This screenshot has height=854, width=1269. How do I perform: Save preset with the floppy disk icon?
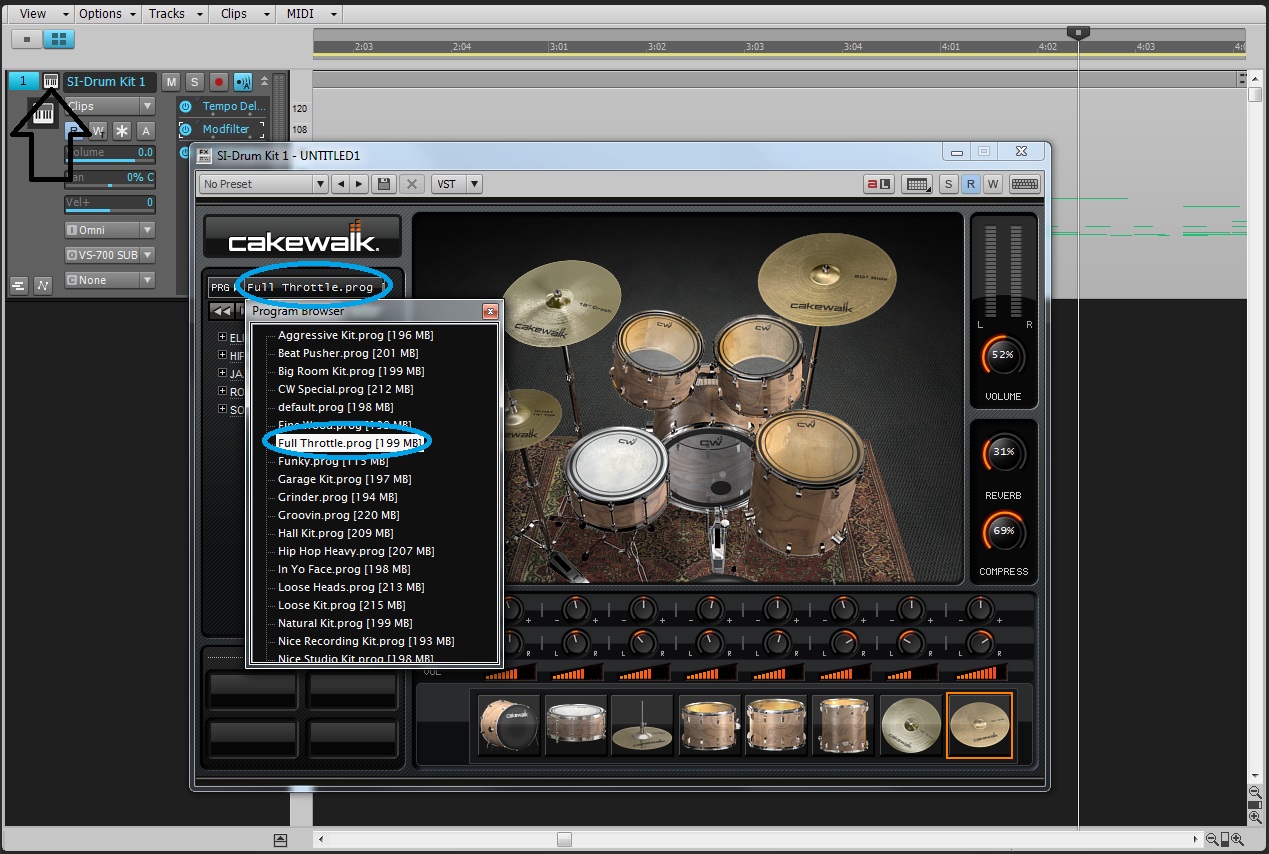383,184
